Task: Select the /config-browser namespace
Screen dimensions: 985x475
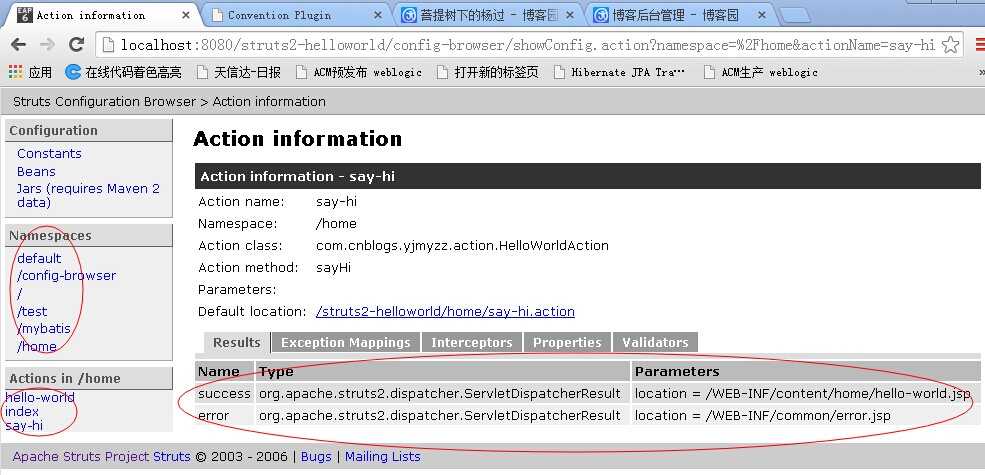Action: click(x=67, y=275)
